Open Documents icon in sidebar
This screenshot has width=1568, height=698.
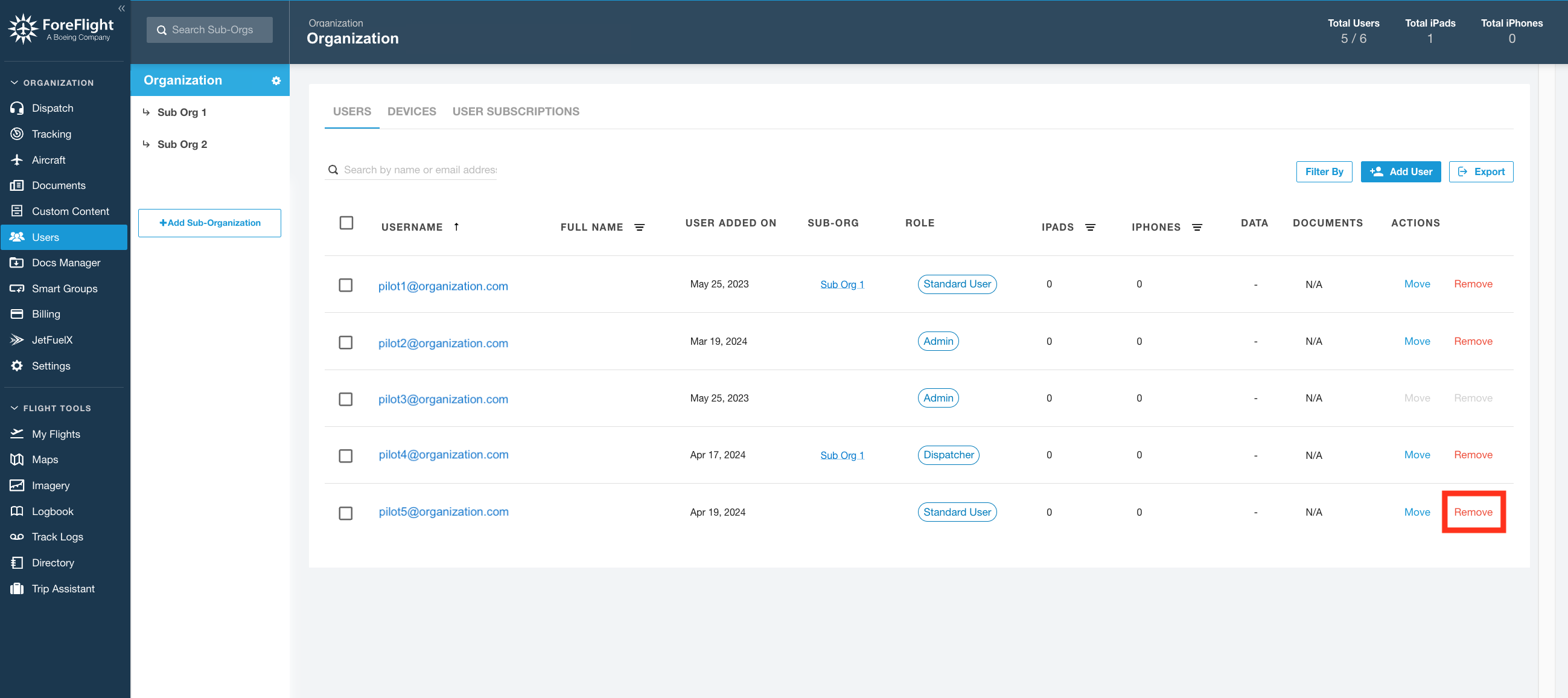tap(17, 185)
